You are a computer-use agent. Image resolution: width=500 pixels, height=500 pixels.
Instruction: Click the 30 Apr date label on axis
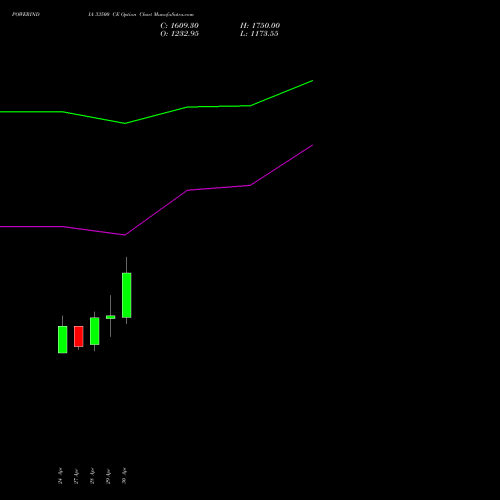click(124, 476)
